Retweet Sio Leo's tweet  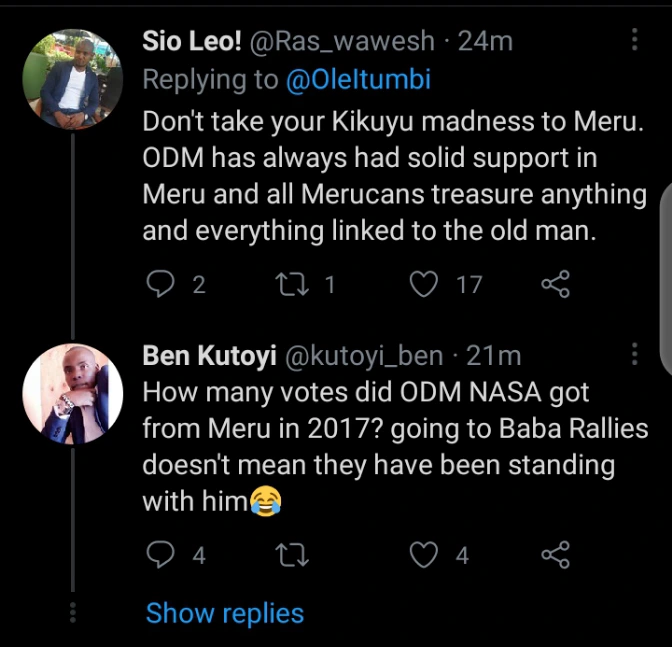[294, 285]
